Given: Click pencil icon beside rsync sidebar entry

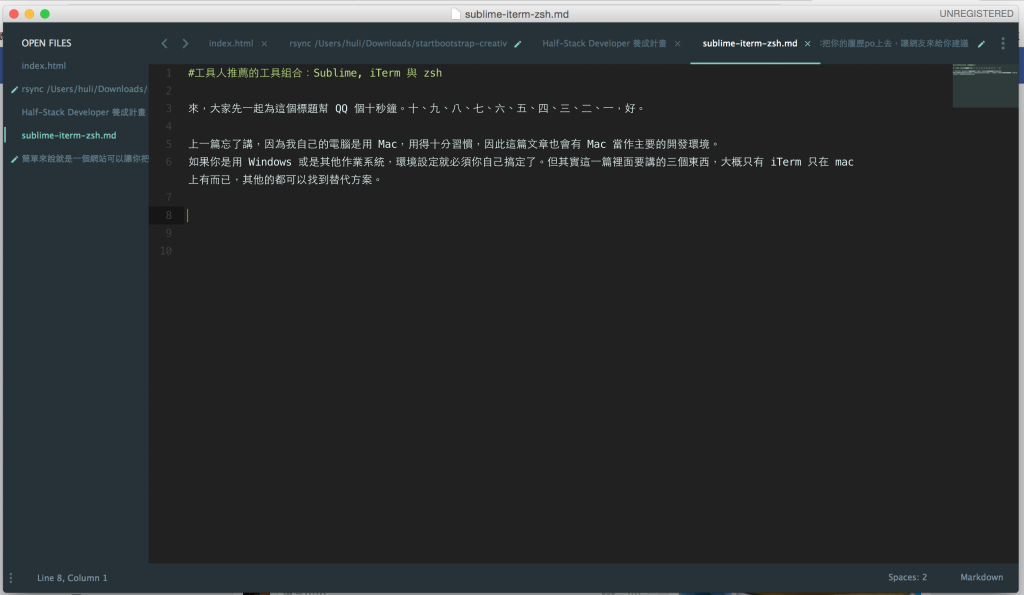Looking at the screenshot, I should [14, 89].
